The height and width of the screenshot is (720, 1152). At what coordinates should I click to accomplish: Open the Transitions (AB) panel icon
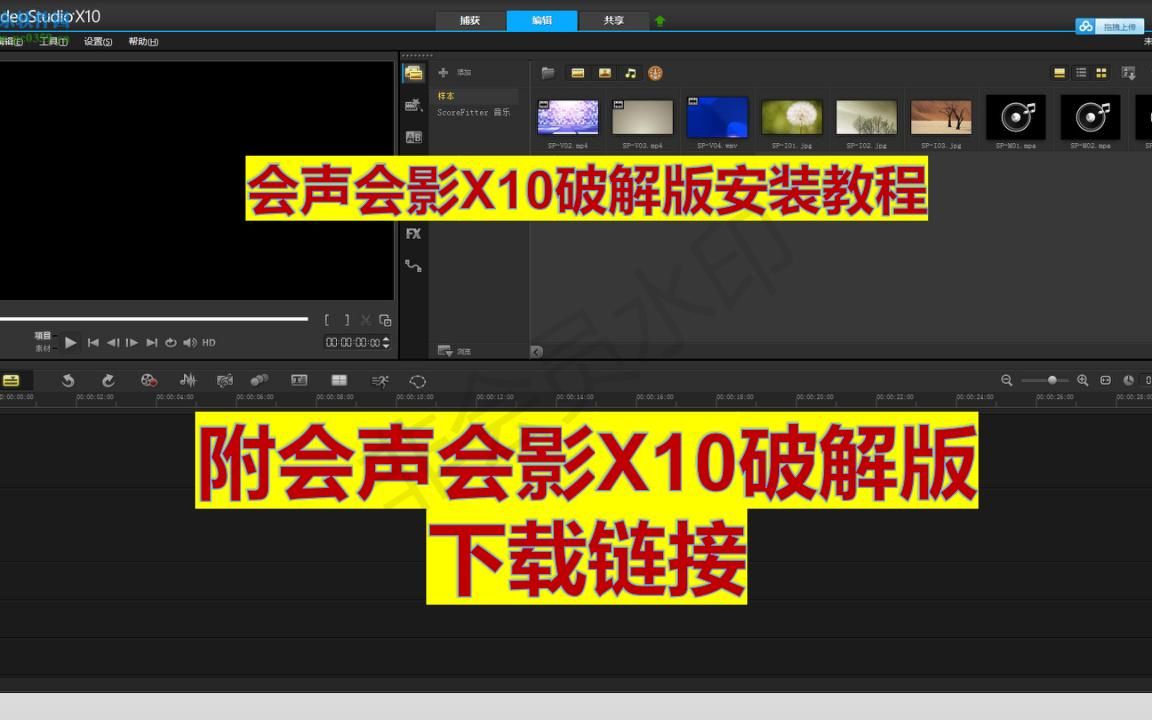click(414, 137)
